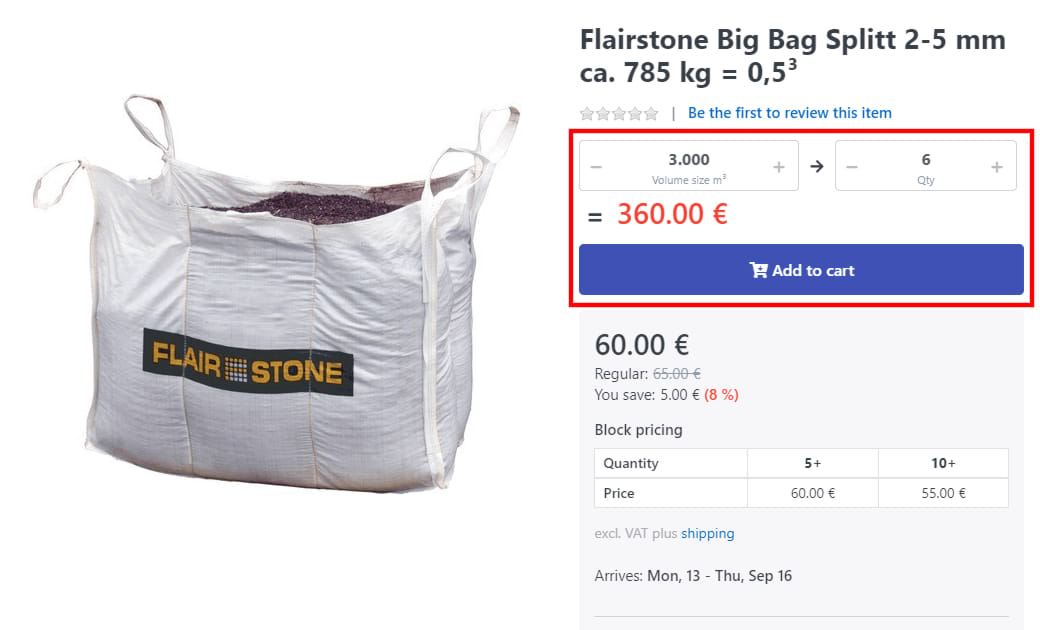Click the cart icon in Add to cart

[758, 270]
